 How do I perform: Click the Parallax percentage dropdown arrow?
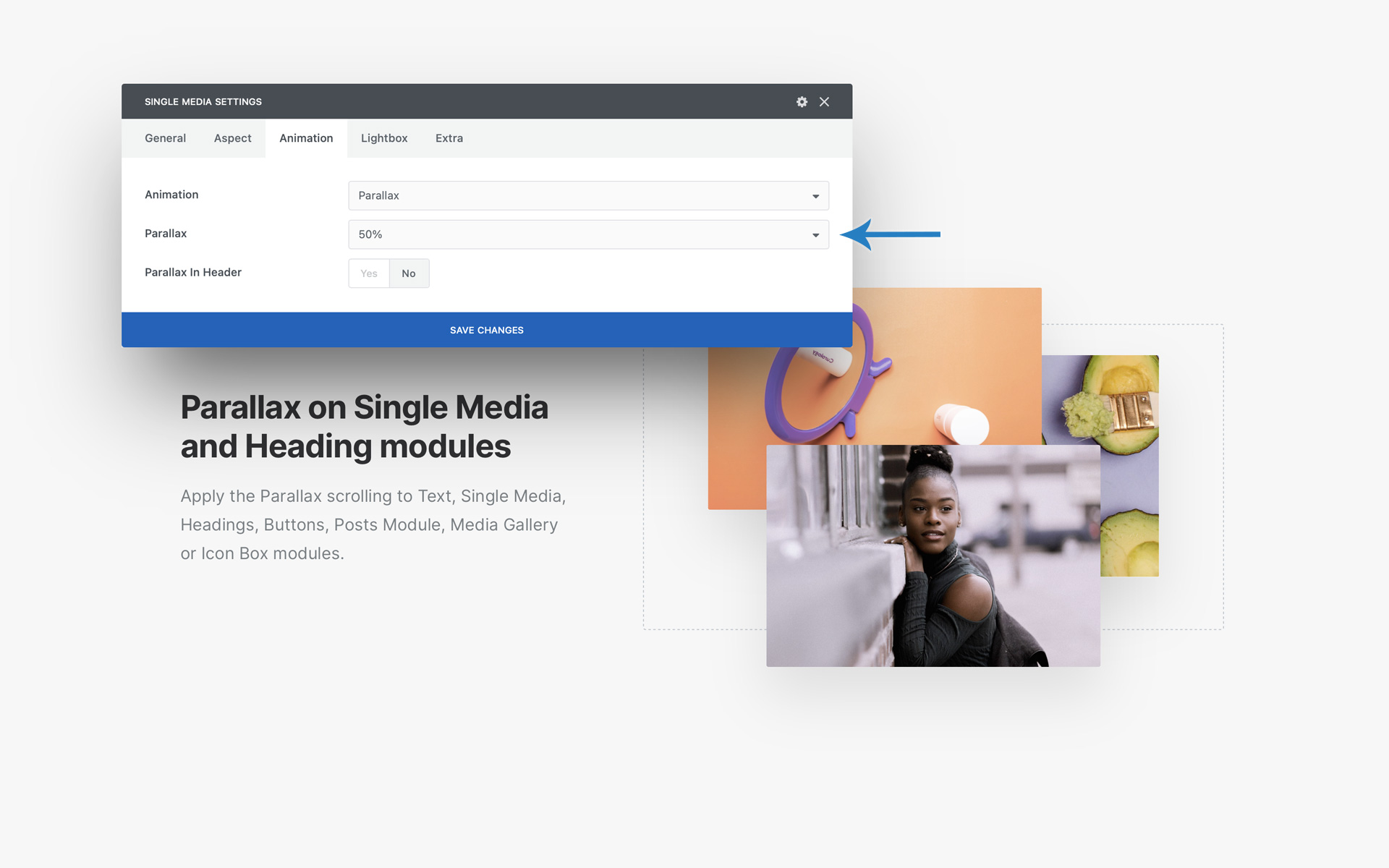click(815, 236)
